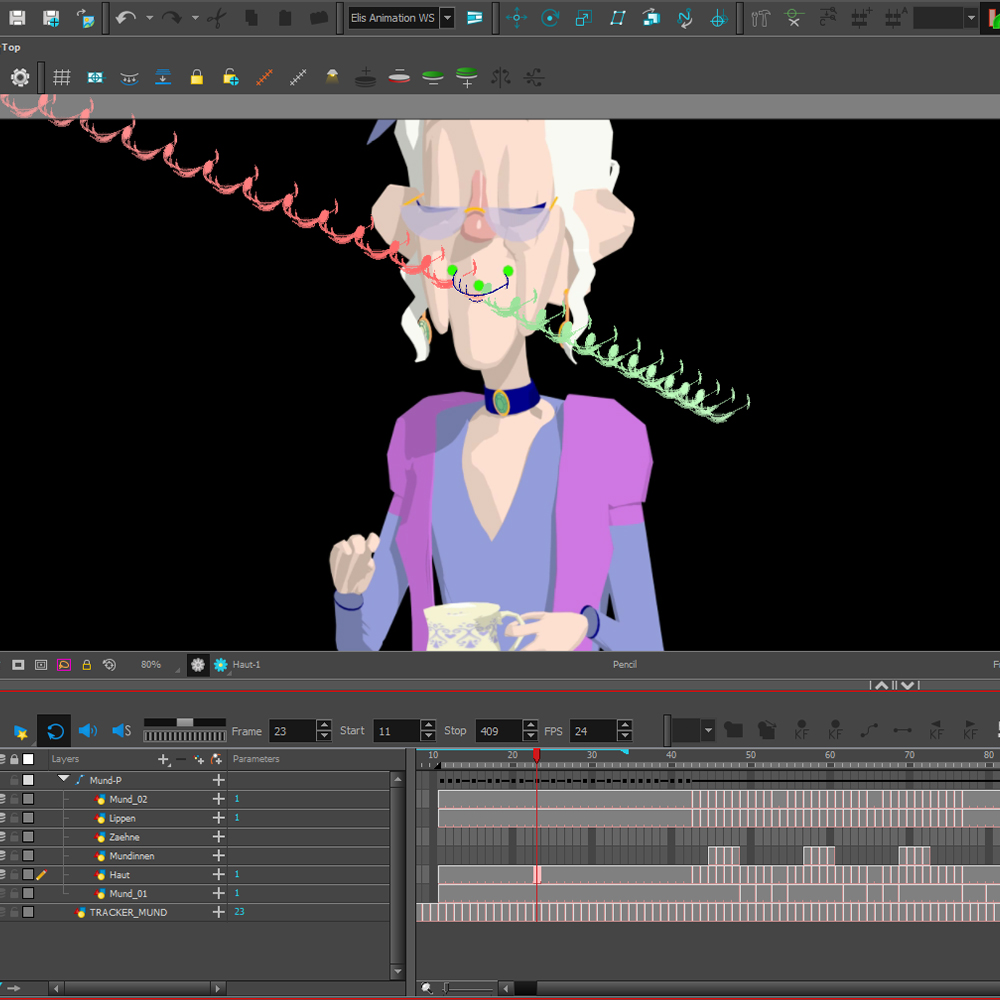Toggle the Loop playback button
This screenshot has height=1000, width=1000.
click(54, 731)
